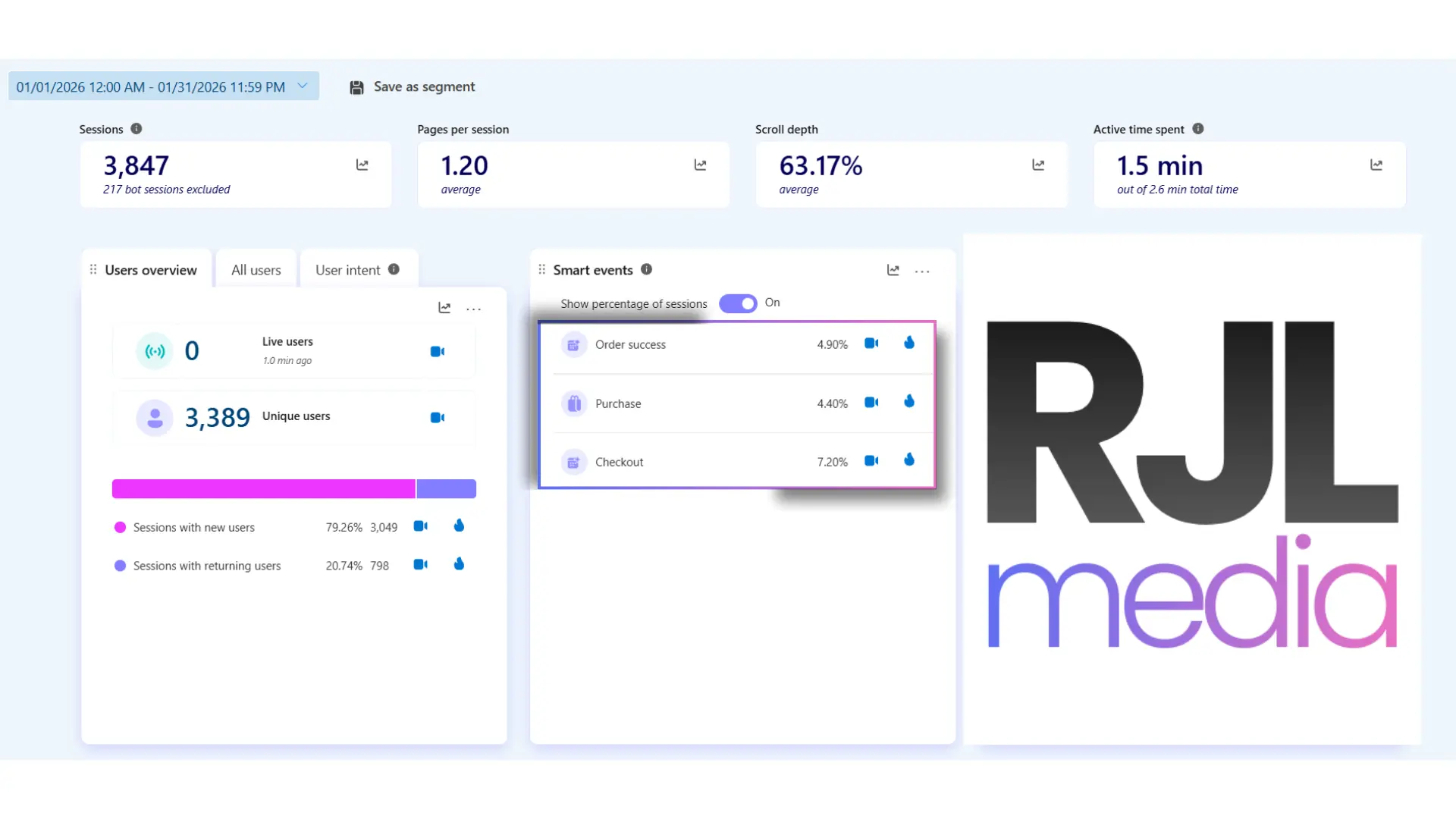Open heatmap for sessions with new users
1456x819 pixels.
459,526
